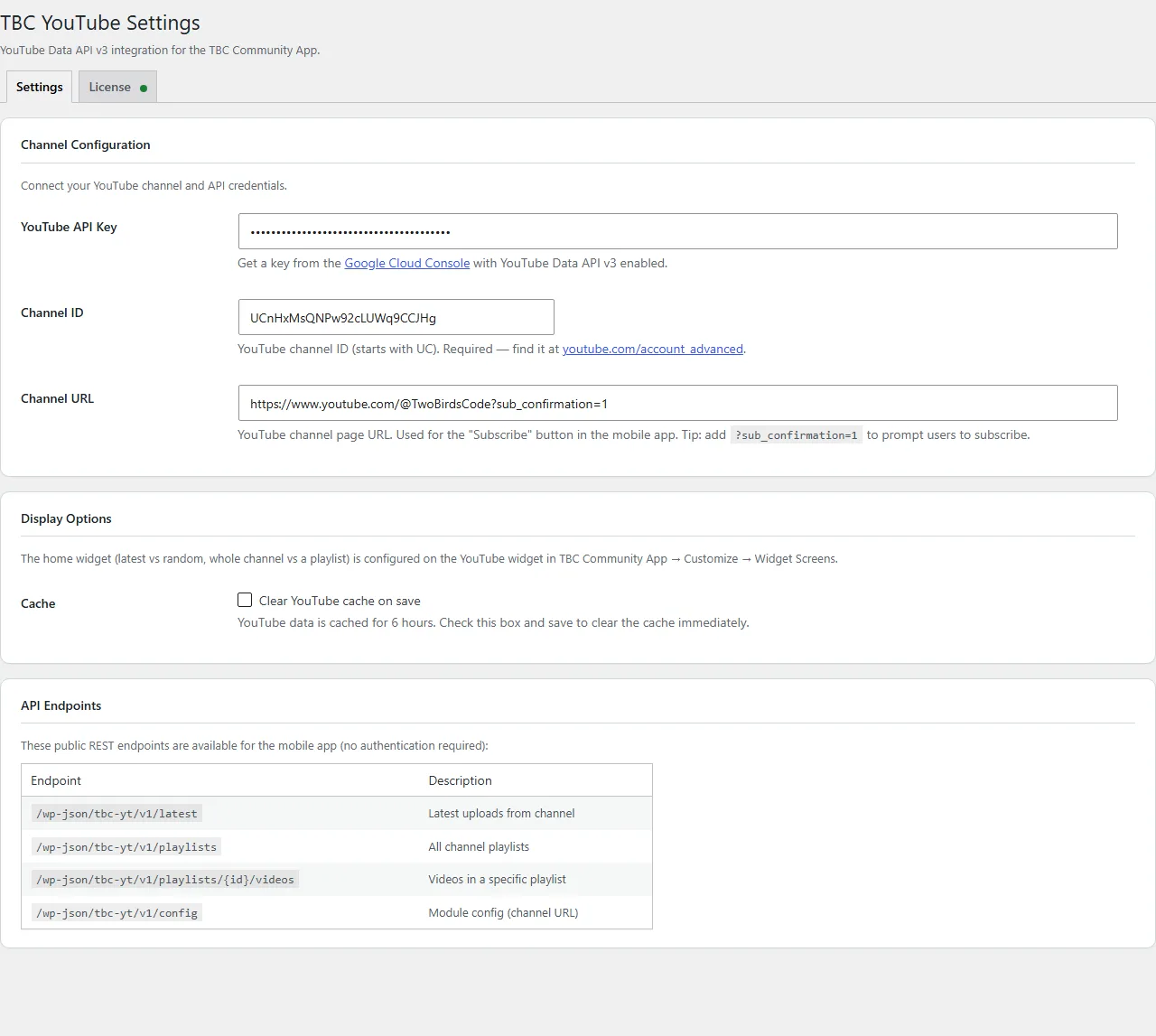Enable Clear YouTube cache on save

click(x=245, y=600)
